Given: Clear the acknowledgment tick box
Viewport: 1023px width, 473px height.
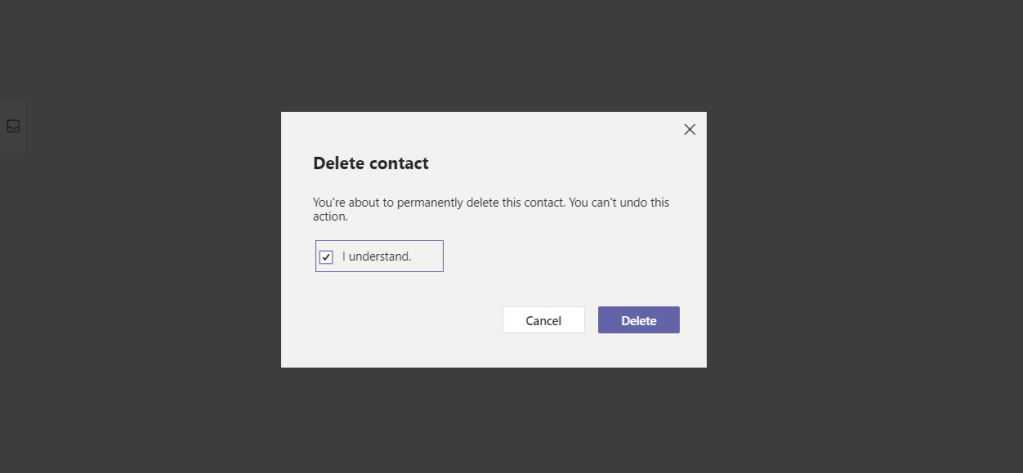Looking at the screenshot, I should click(326, 257).
